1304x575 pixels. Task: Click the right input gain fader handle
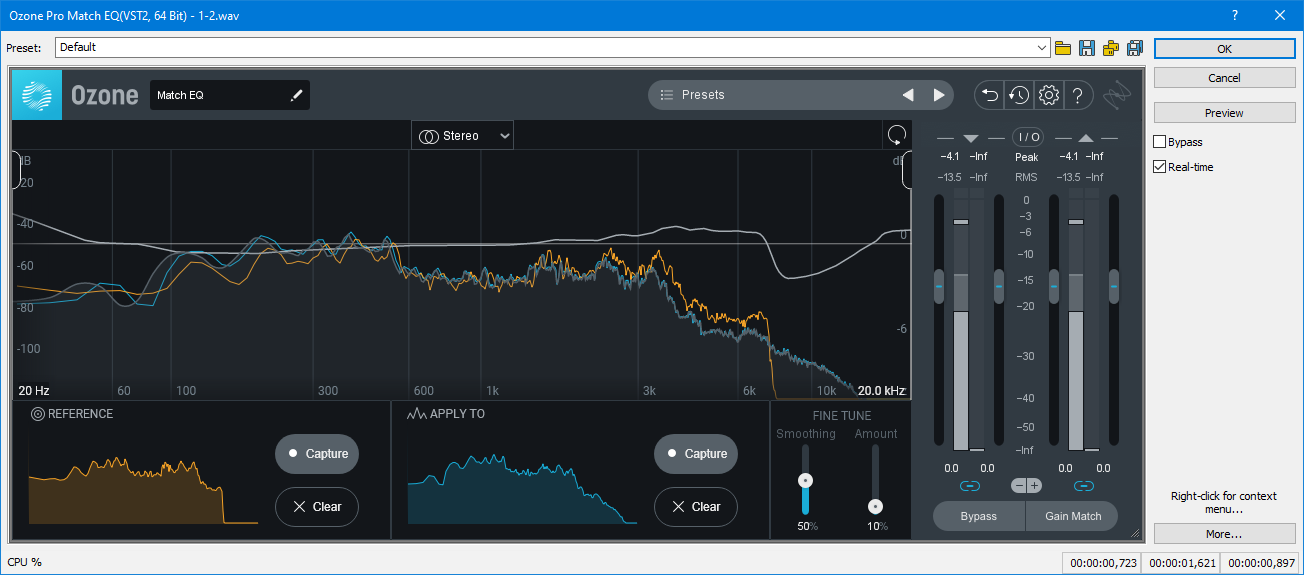tap(998, 287)
